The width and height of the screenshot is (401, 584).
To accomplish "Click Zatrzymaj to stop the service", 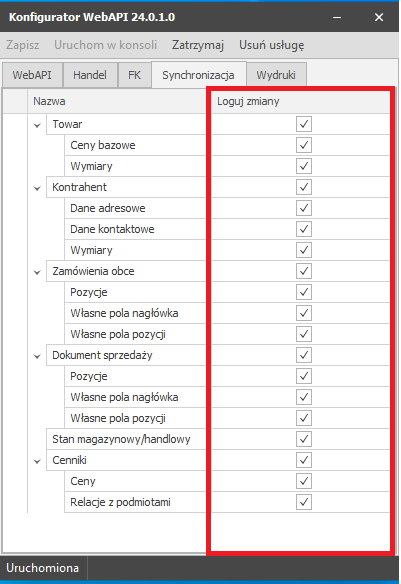I will [x=198, y=45].
